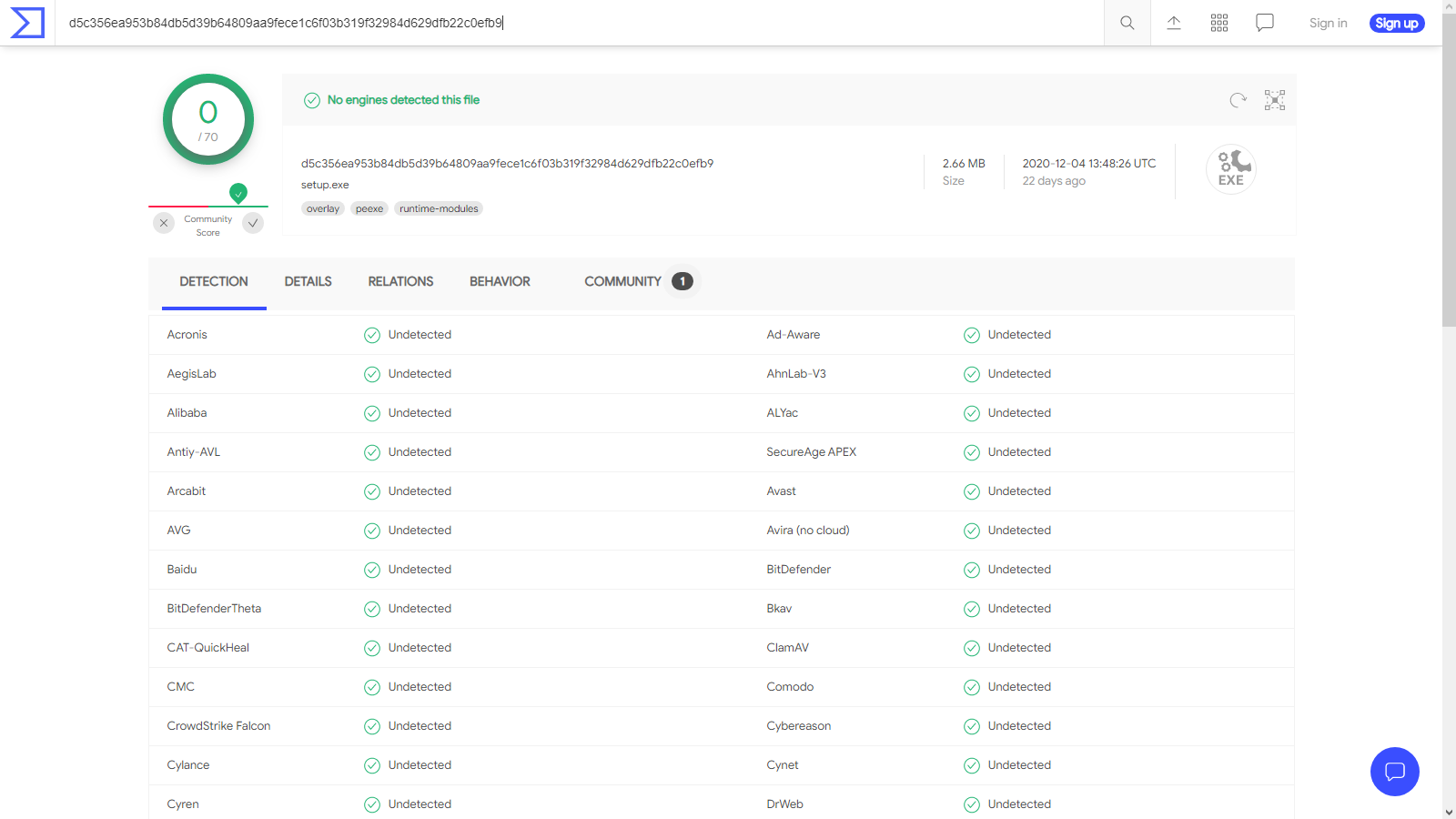Click the scrollbar down arrow
The width and height of the screenshot is (1456, 819).
1449,812
